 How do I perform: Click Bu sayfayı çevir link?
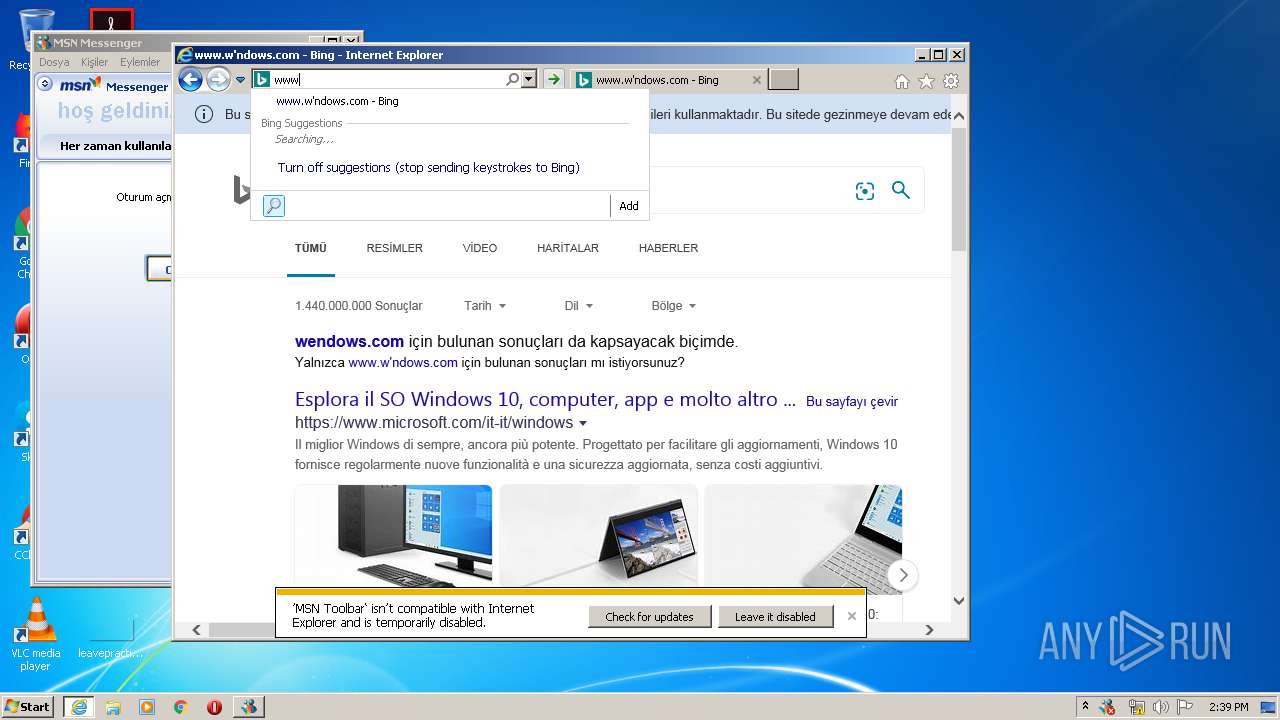852,401
